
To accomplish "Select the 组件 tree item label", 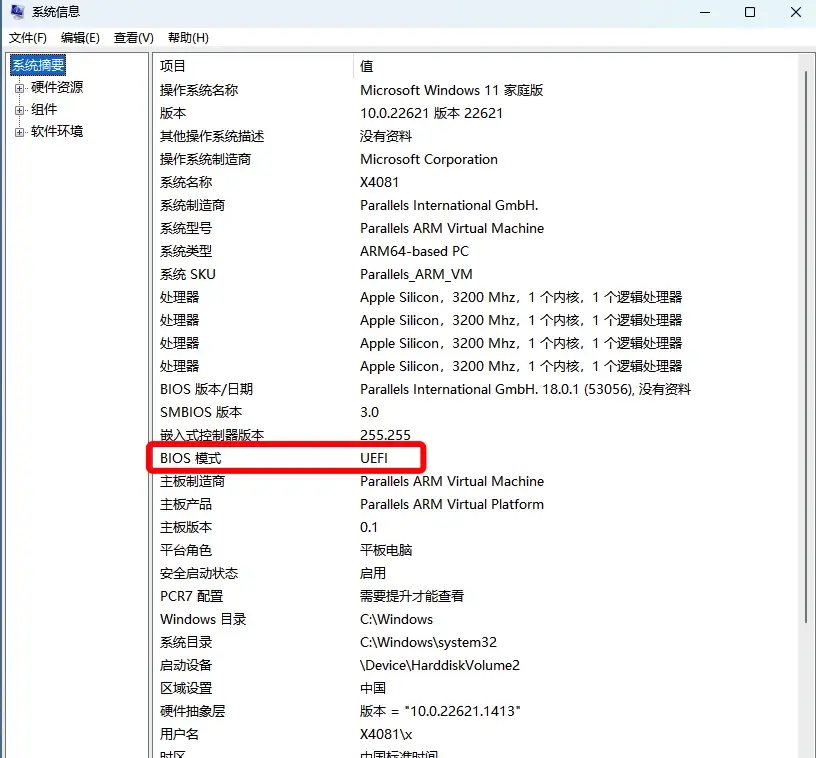I will (44, 109).
